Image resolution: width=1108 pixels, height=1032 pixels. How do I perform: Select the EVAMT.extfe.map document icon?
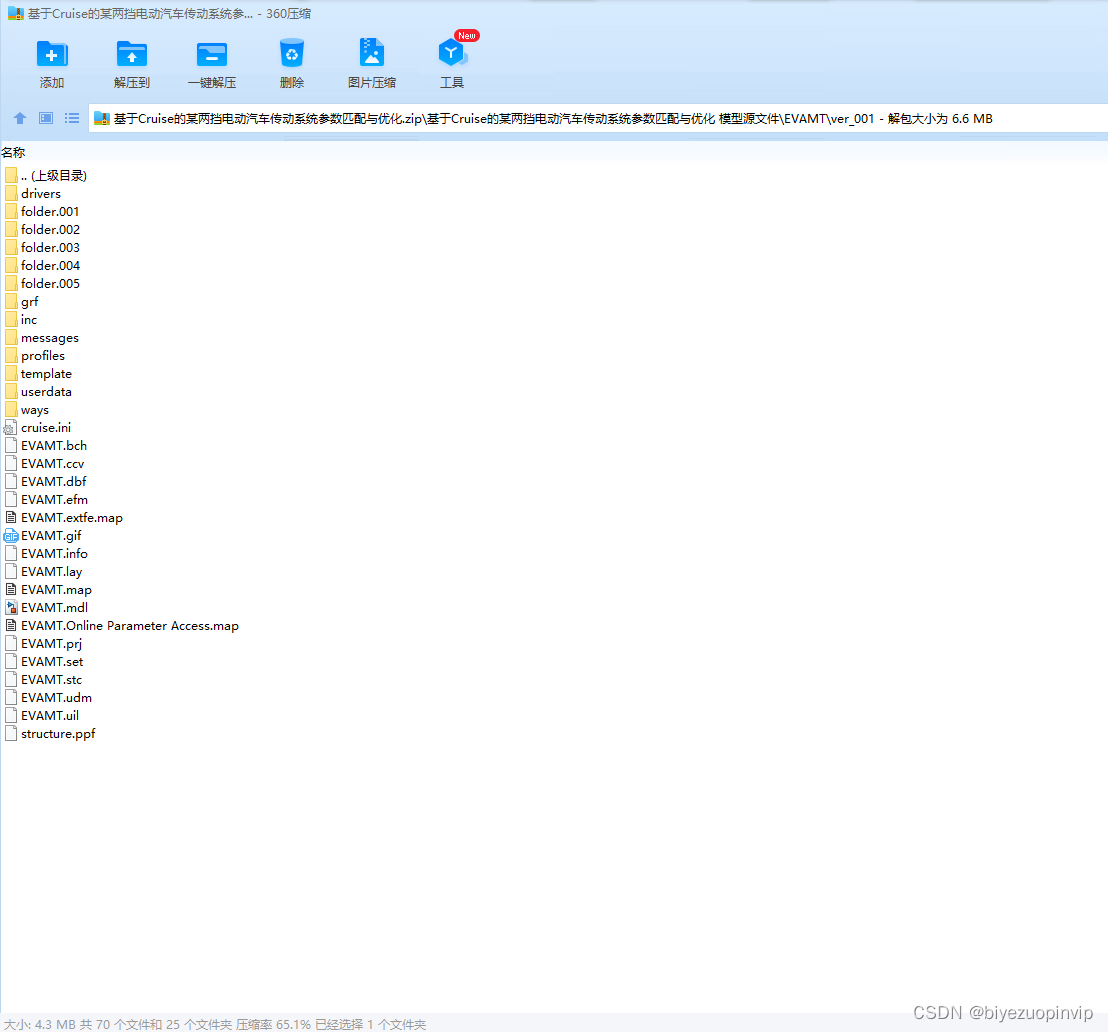click(x=11, y=517)
